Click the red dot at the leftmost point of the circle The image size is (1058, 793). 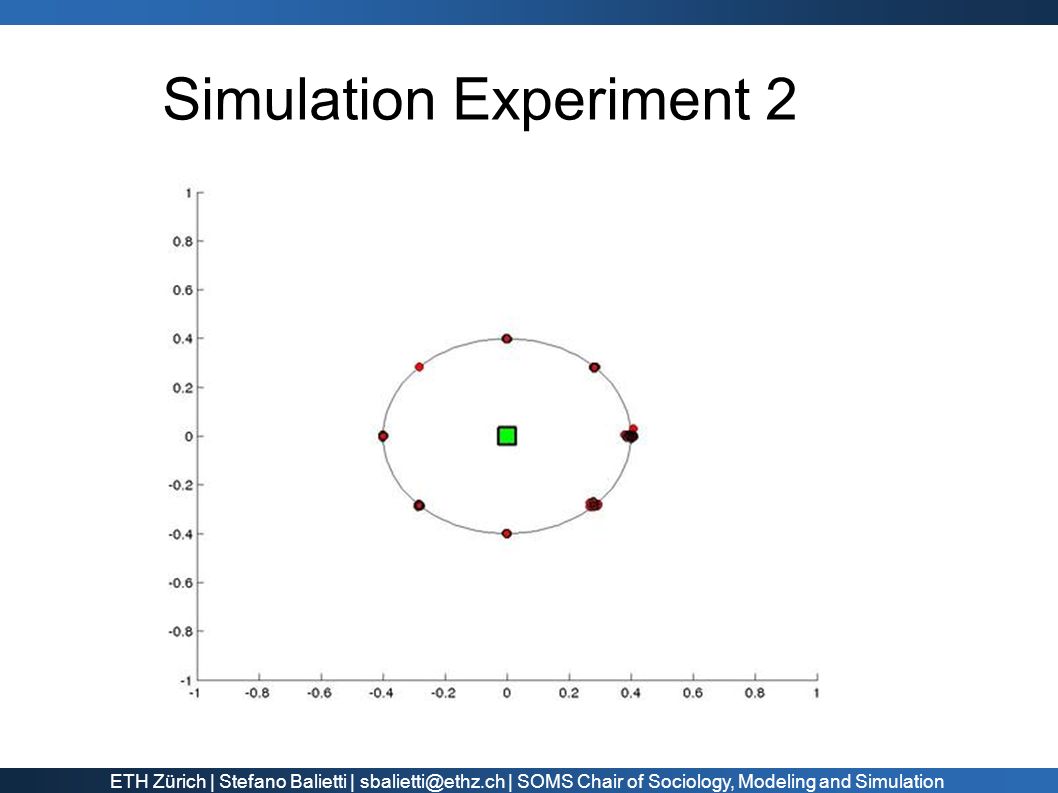click(x=383, y=436)
